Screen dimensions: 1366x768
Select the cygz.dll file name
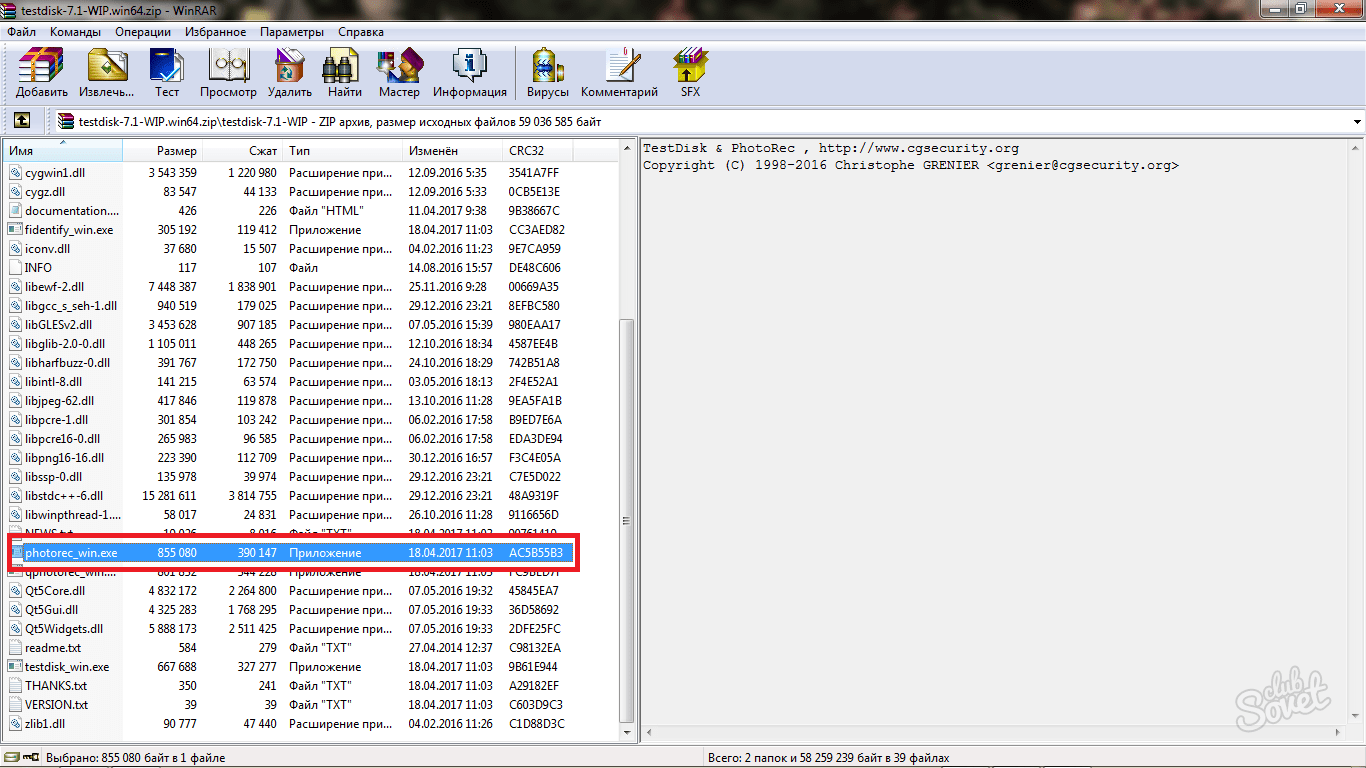pos(45,191)
